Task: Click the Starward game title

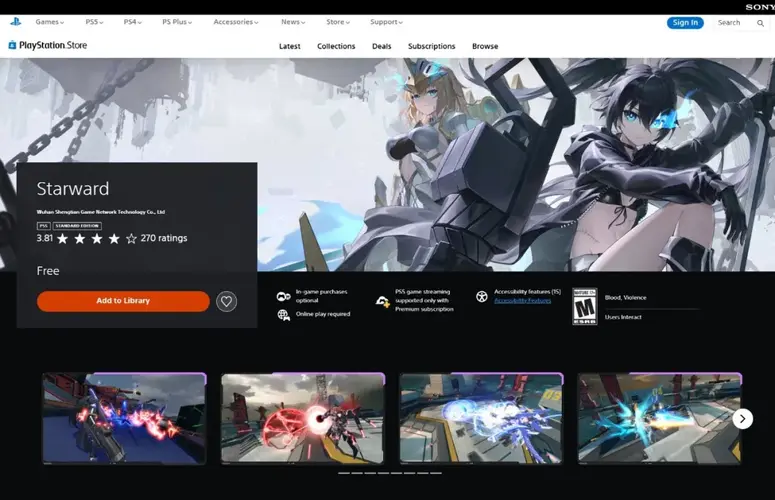Action: pyautogui.click(x=73, y=189)
